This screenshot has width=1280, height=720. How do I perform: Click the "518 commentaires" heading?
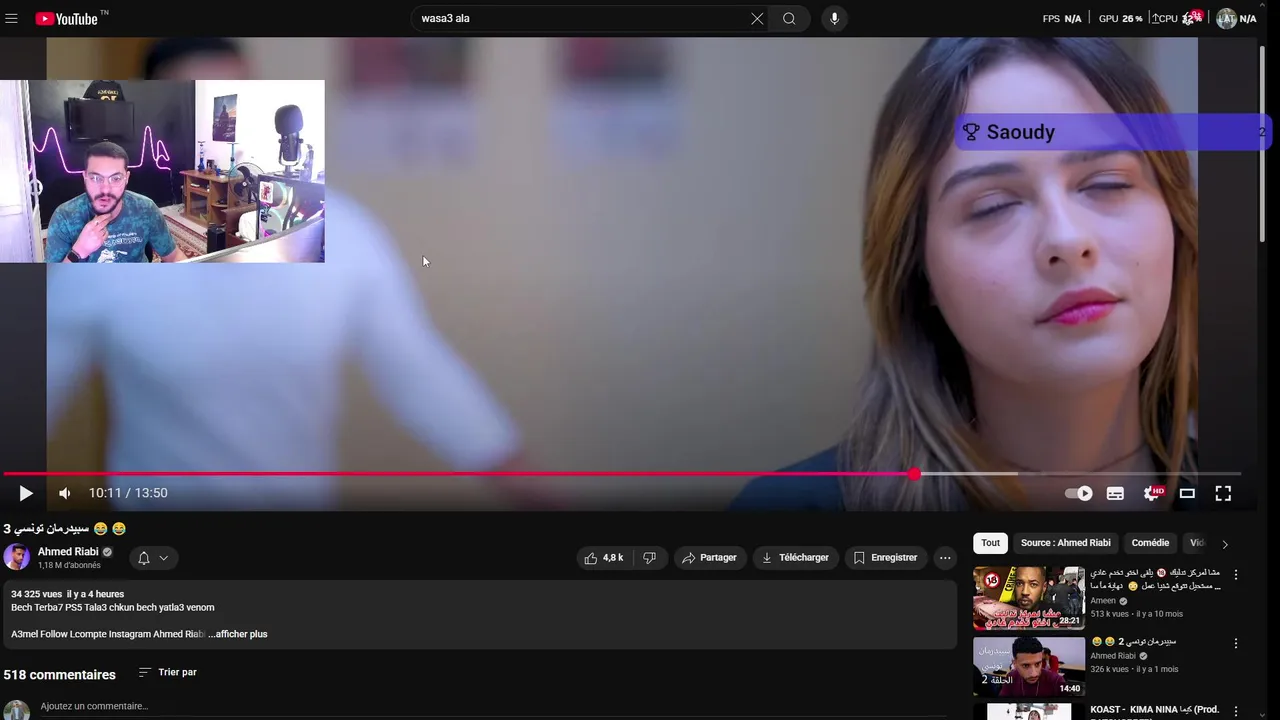point(60,675)
